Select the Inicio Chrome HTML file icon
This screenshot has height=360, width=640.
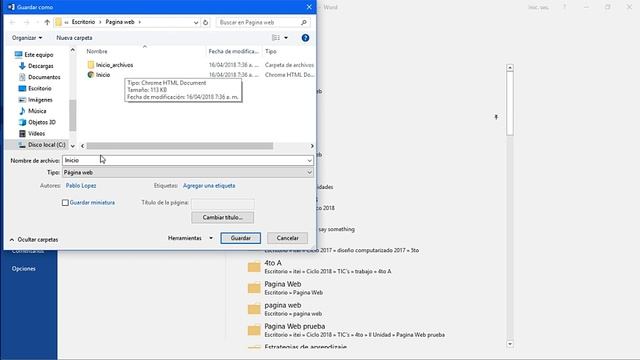click(x=91, y=75)
